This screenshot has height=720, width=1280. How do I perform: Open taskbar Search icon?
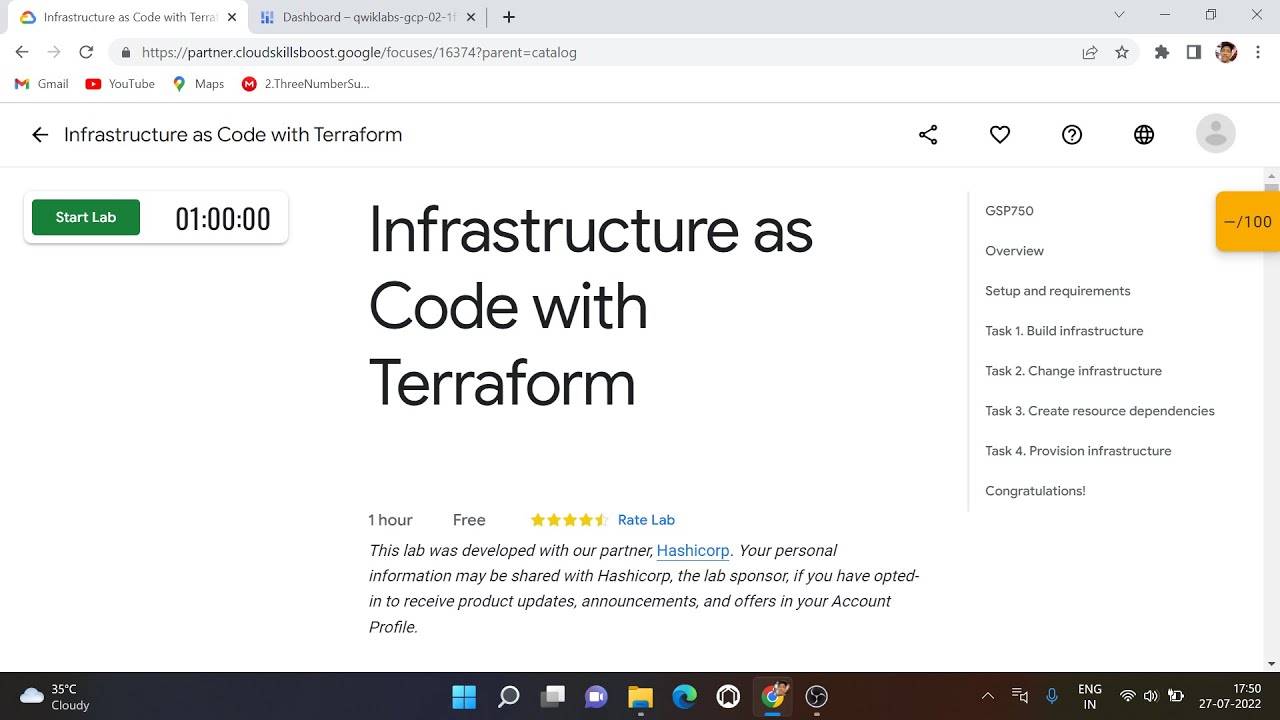pos(509,696)
